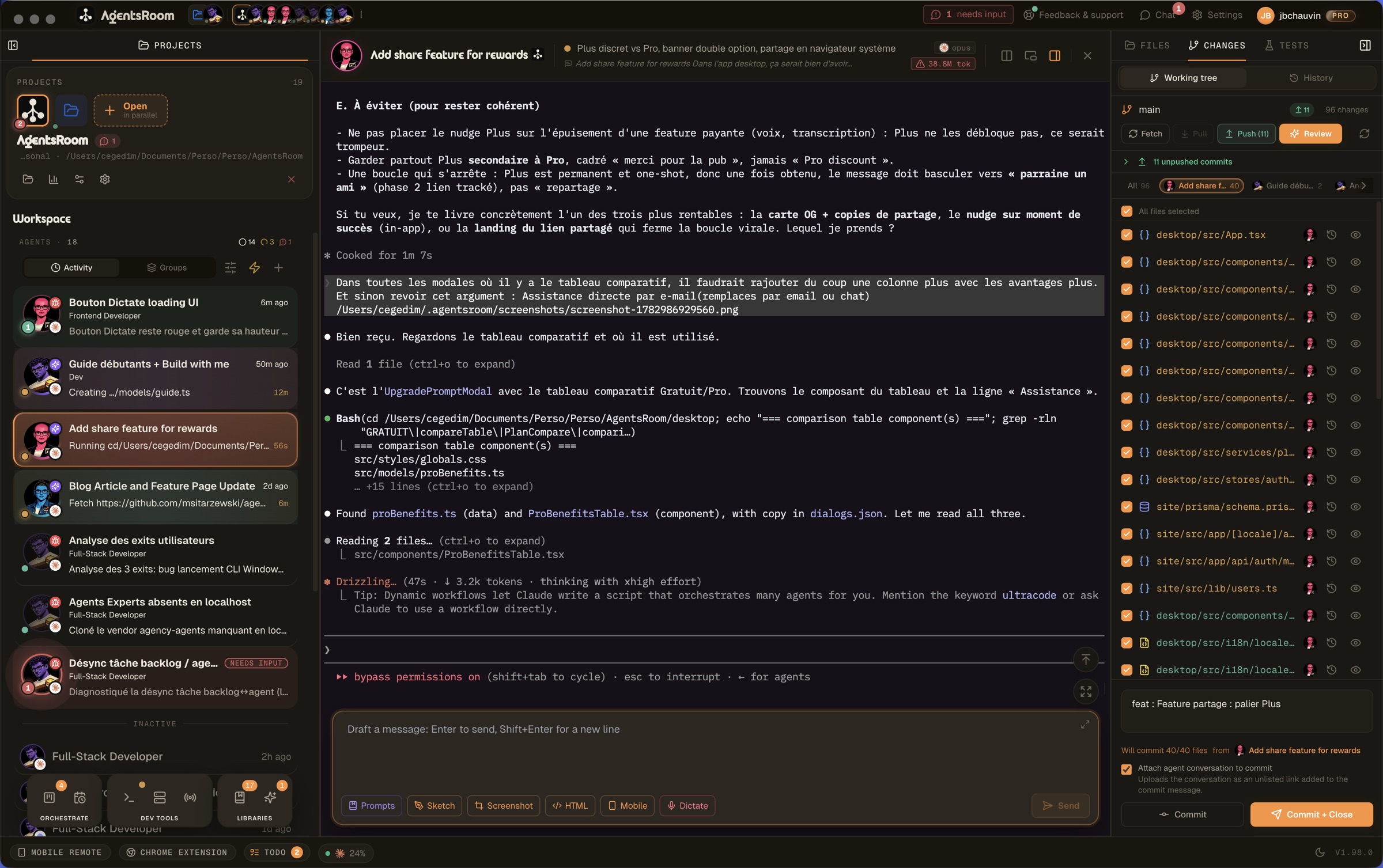Select the Bouton Dictate loading UI agent card

click(x=155, y=316)
